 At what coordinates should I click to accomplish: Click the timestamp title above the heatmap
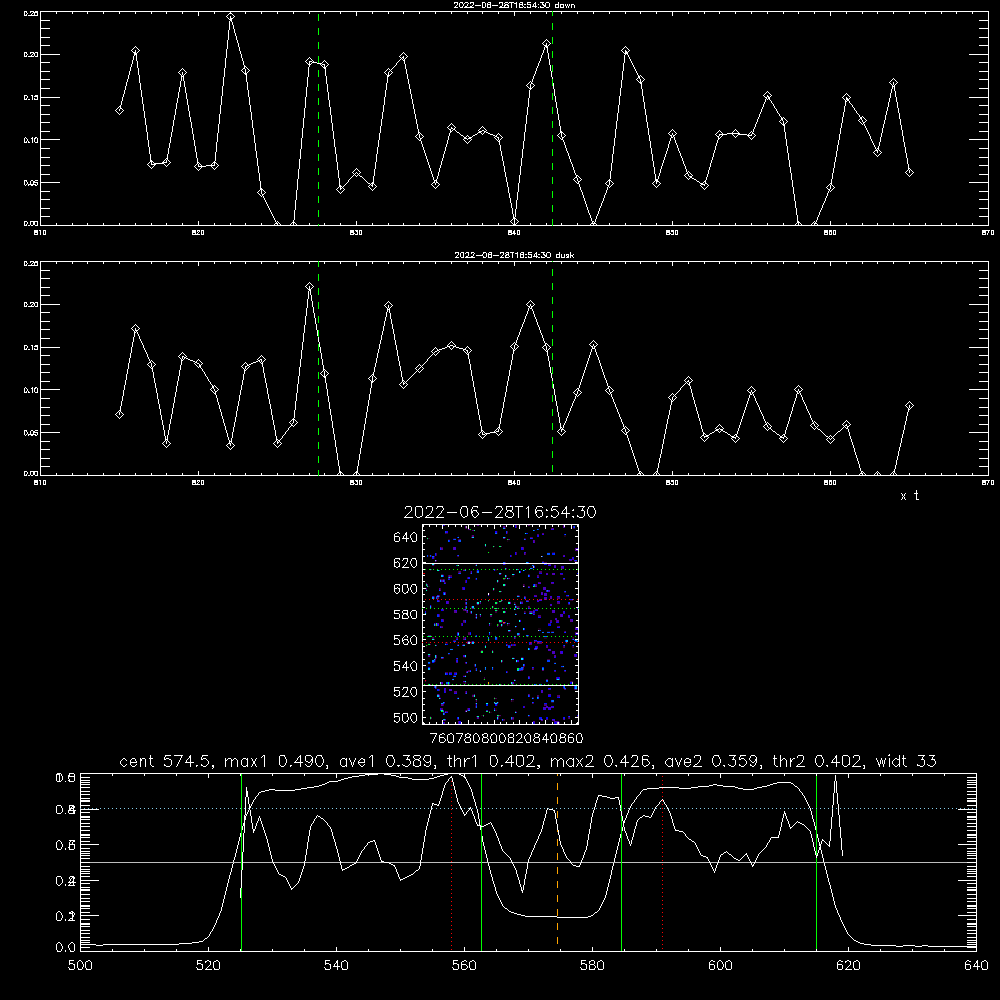click(x=500, y=512)
